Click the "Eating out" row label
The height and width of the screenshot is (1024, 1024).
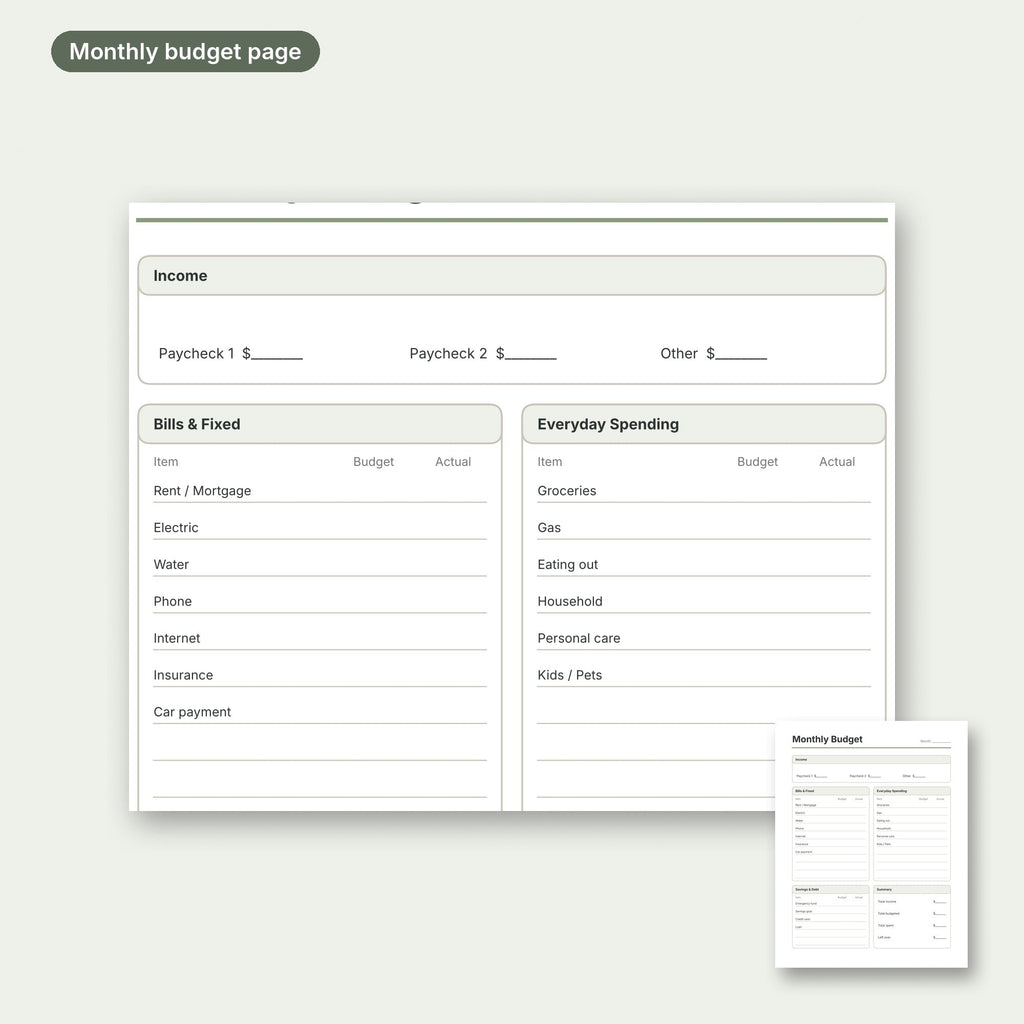point(568,564)
